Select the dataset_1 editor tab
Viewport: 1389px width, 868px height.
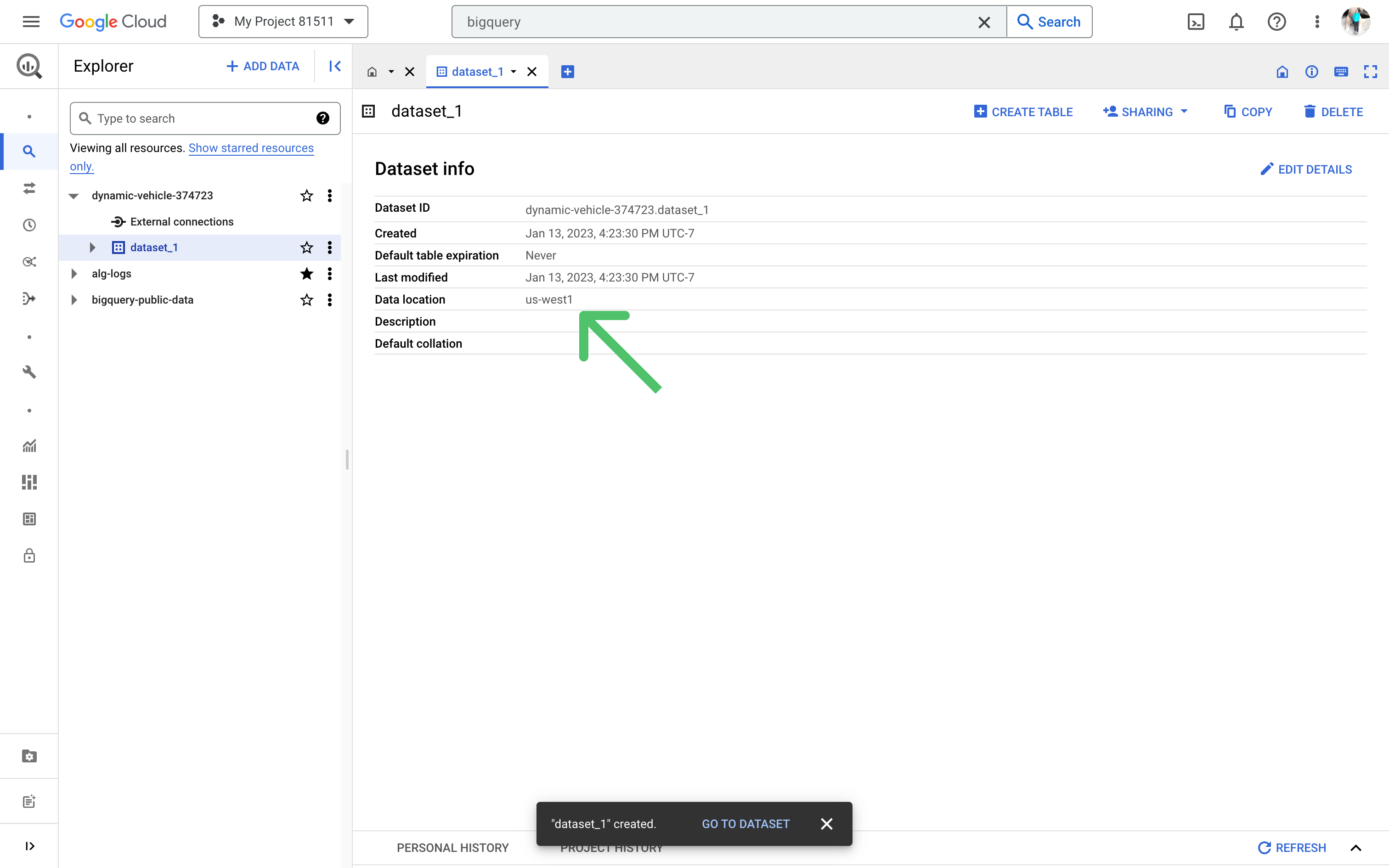[478, 71]
